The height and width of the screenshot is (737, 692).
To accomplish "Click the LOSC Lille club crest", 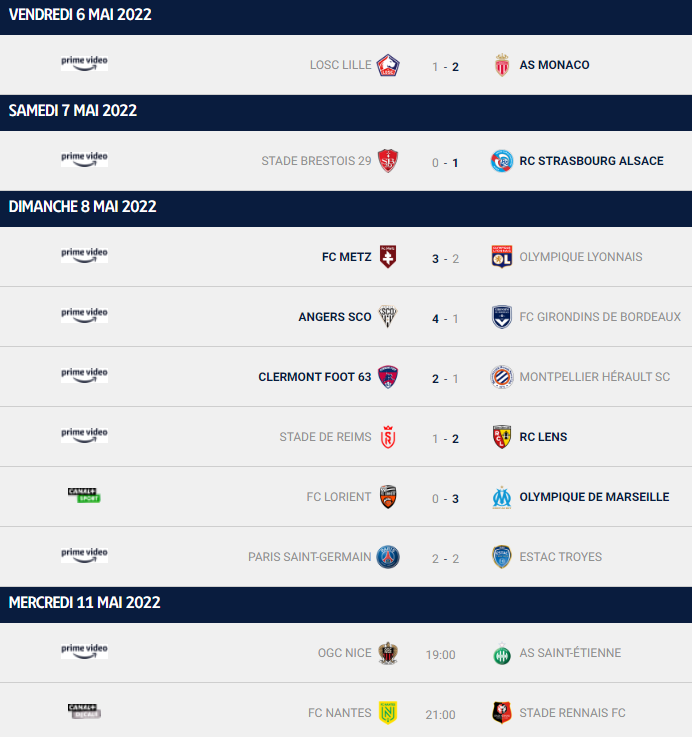I will pyautogui.click(x=388, y=65).
